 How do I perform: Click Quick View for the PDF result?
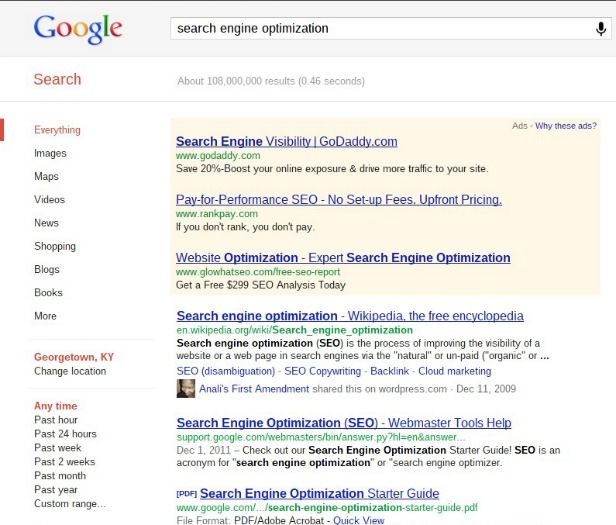(359, 520)
